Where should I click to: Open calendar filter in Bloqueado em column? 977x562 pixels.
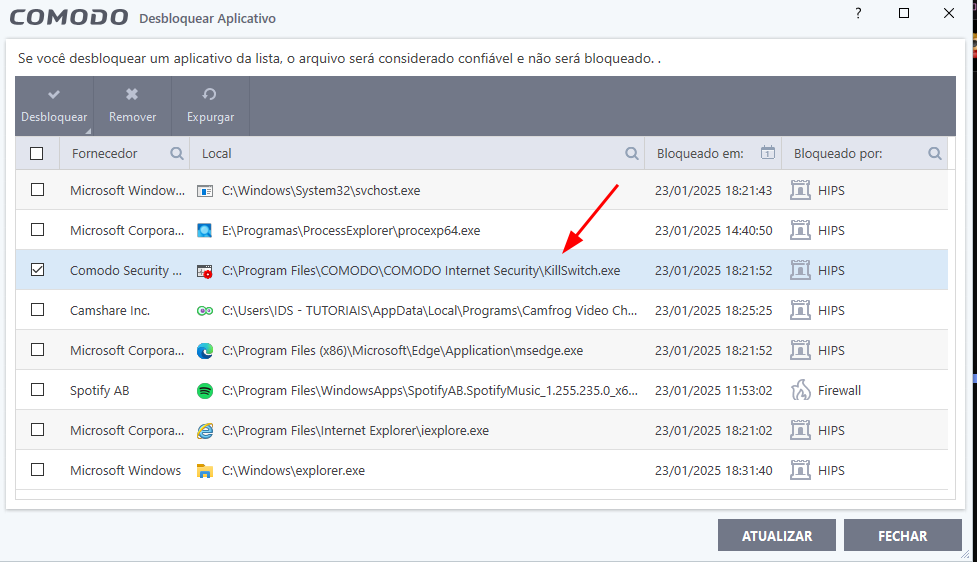768,154
